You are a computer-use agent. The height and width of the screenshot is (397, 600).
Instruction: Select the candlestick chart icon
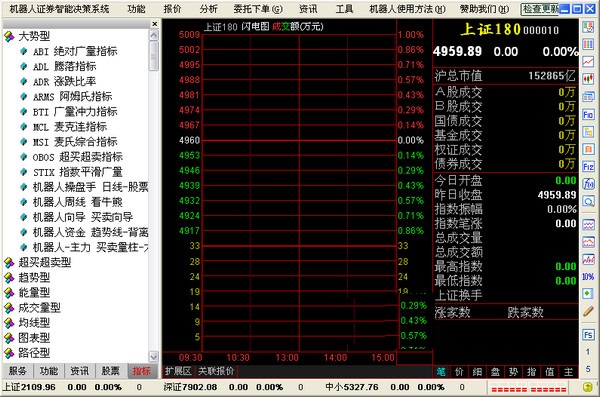point(588,79)
